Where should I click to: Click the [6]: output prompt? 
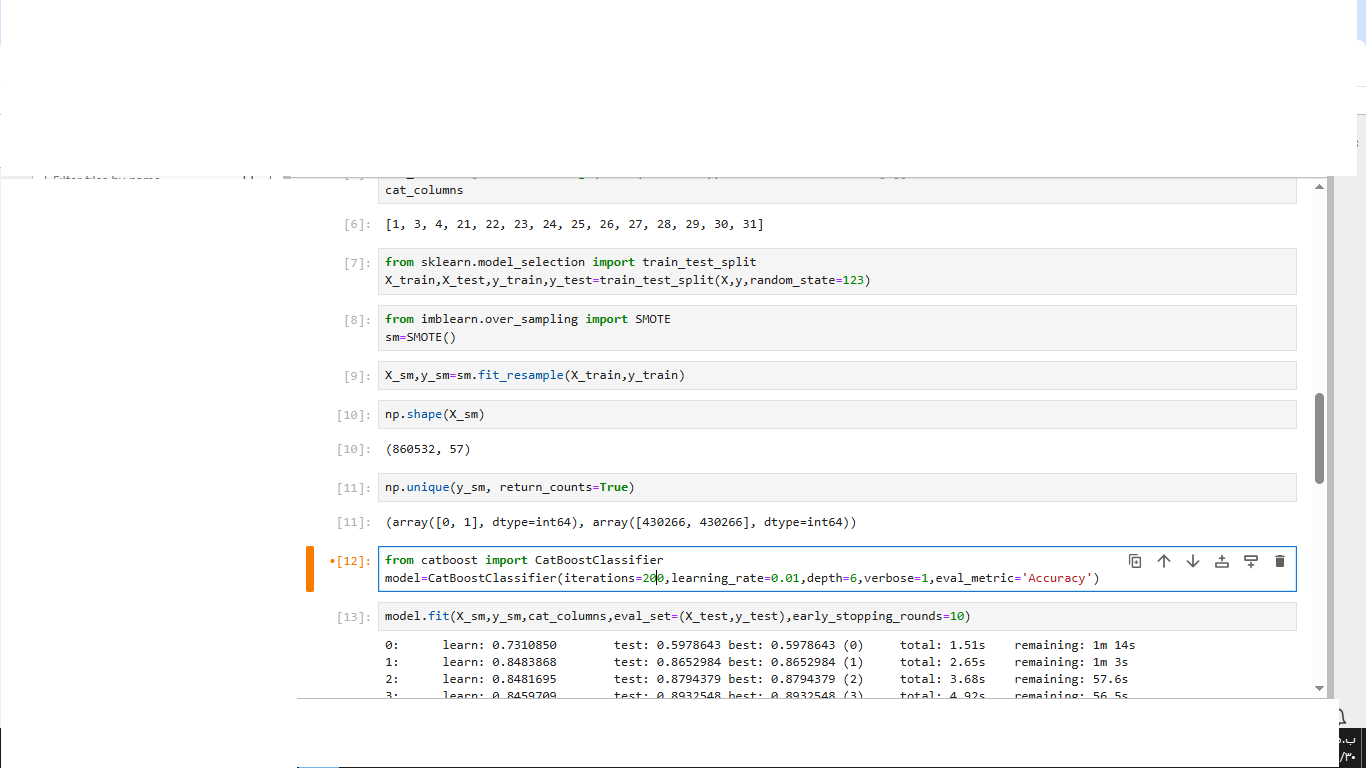(357, 224)
